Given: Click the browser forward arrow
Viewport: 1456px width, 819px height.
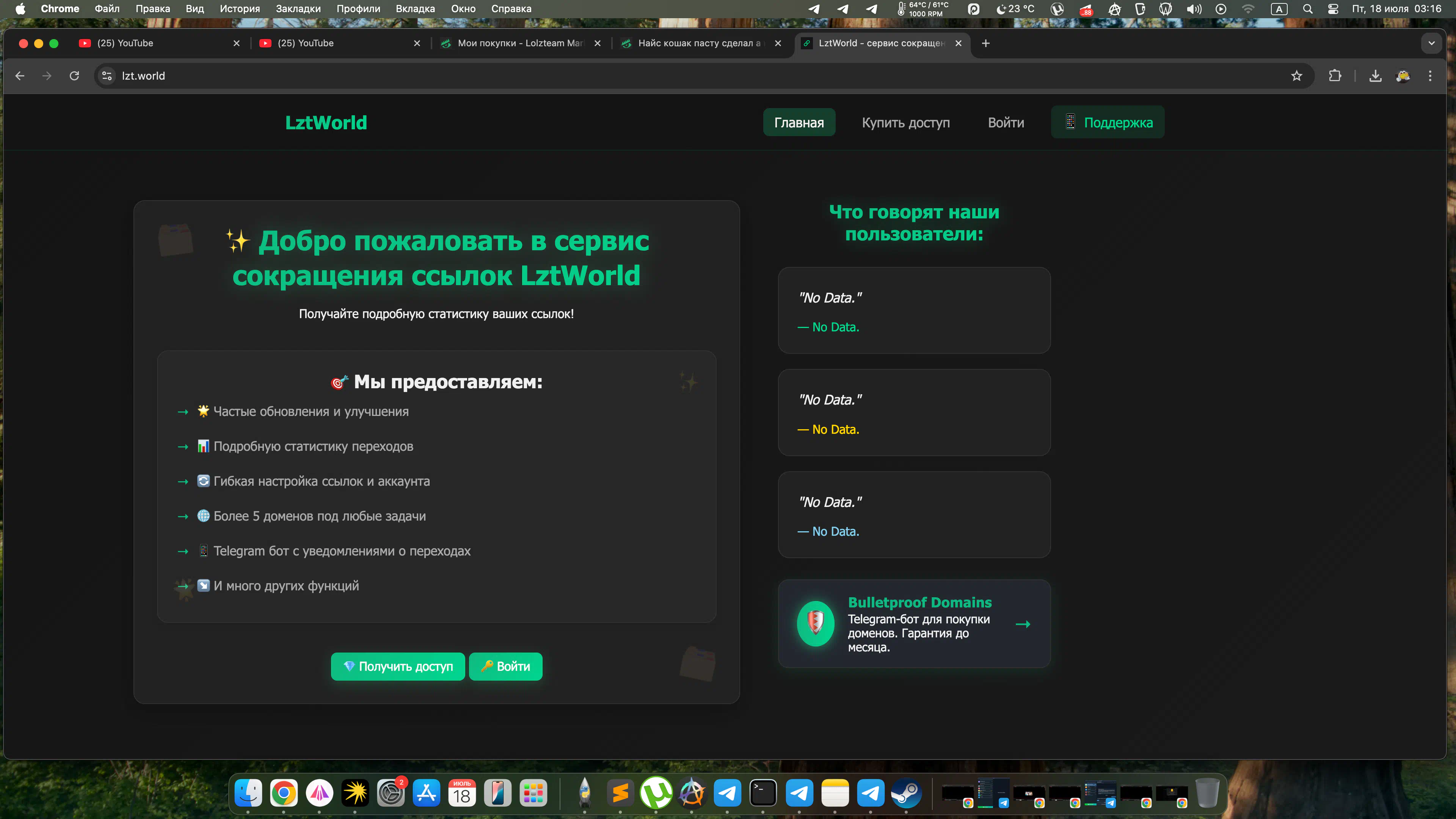Looking at the screenshot, I should [x=47, y=76].
